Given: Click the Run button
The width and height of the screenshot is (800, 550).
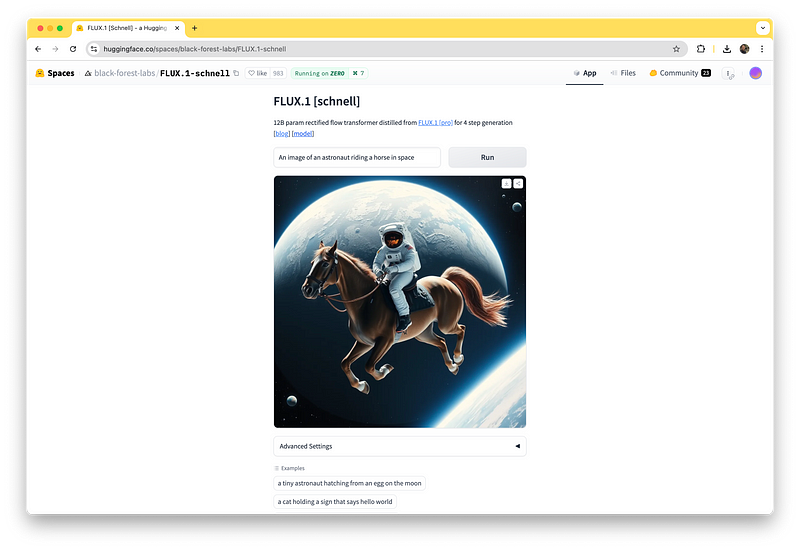Looking at the screenshot, I should coord(487,157).
